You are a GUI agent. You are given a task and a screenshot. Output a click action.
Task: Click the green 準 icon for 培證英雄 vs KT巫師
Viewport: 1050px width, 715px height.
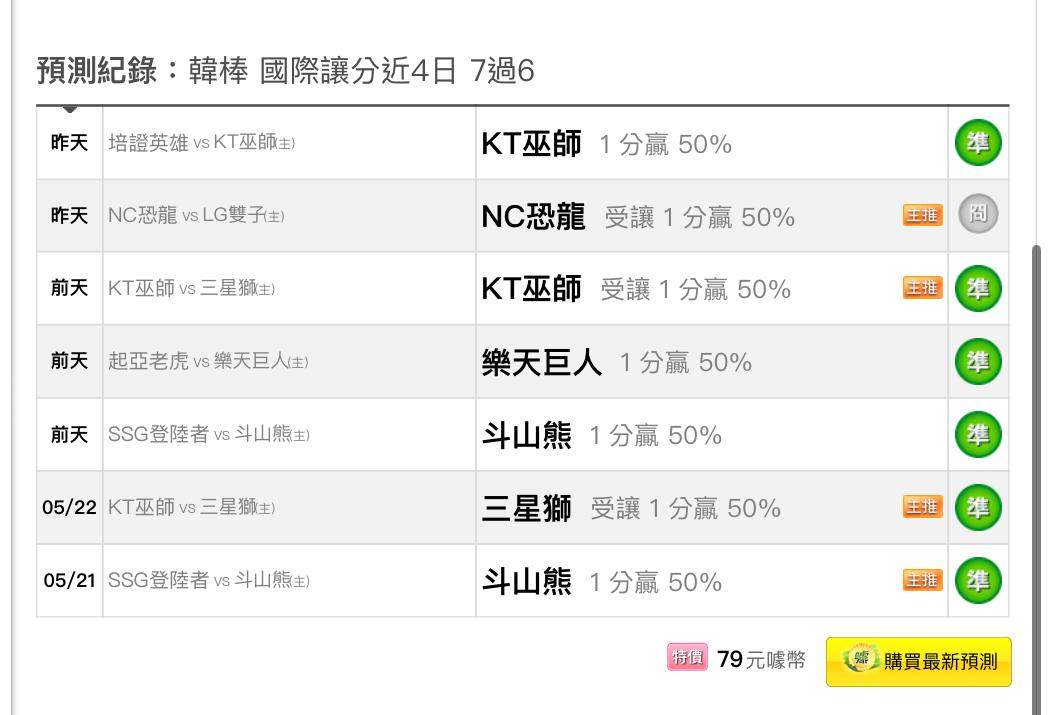coord(978,143)
